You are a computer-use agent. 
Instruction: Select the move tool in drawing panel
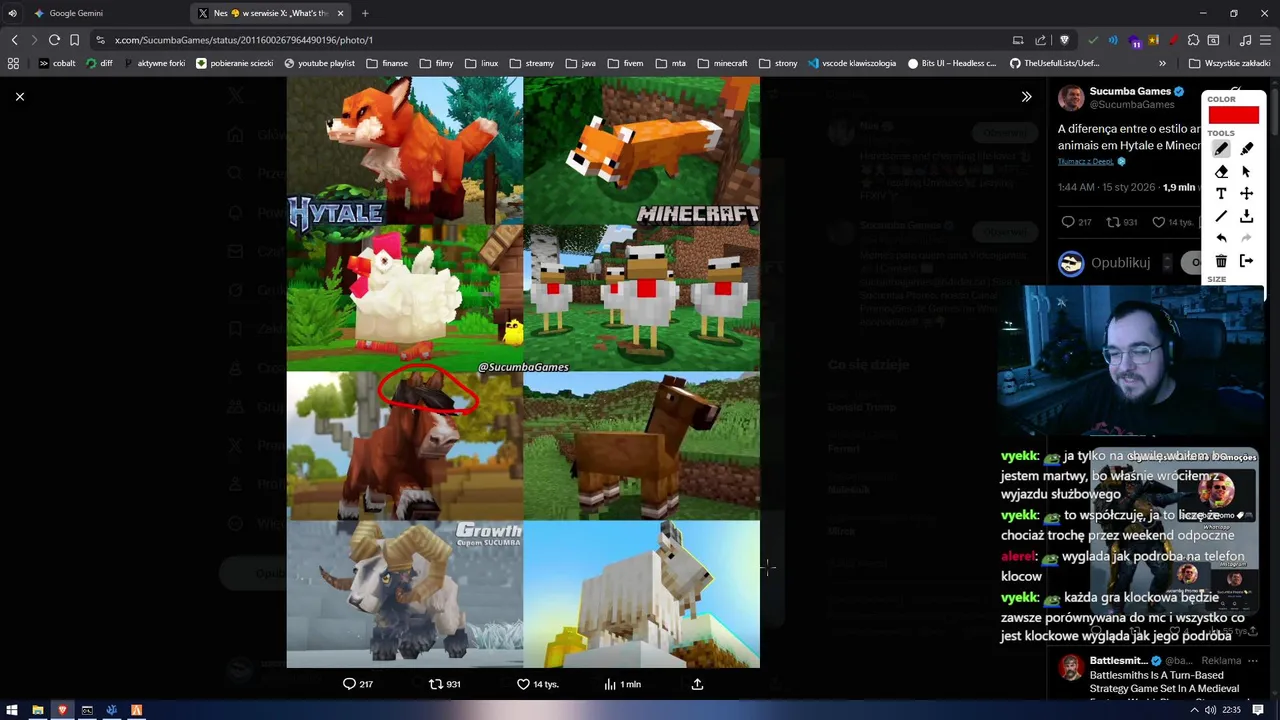point(1246,194)
